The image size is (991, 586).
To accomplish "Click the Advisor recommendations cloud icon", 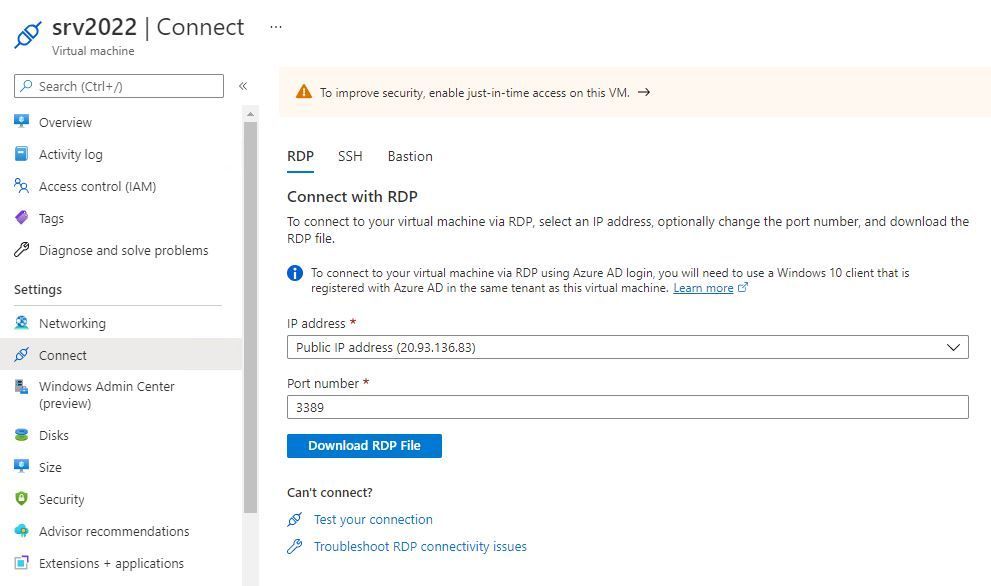I will [x=21, y=530].
